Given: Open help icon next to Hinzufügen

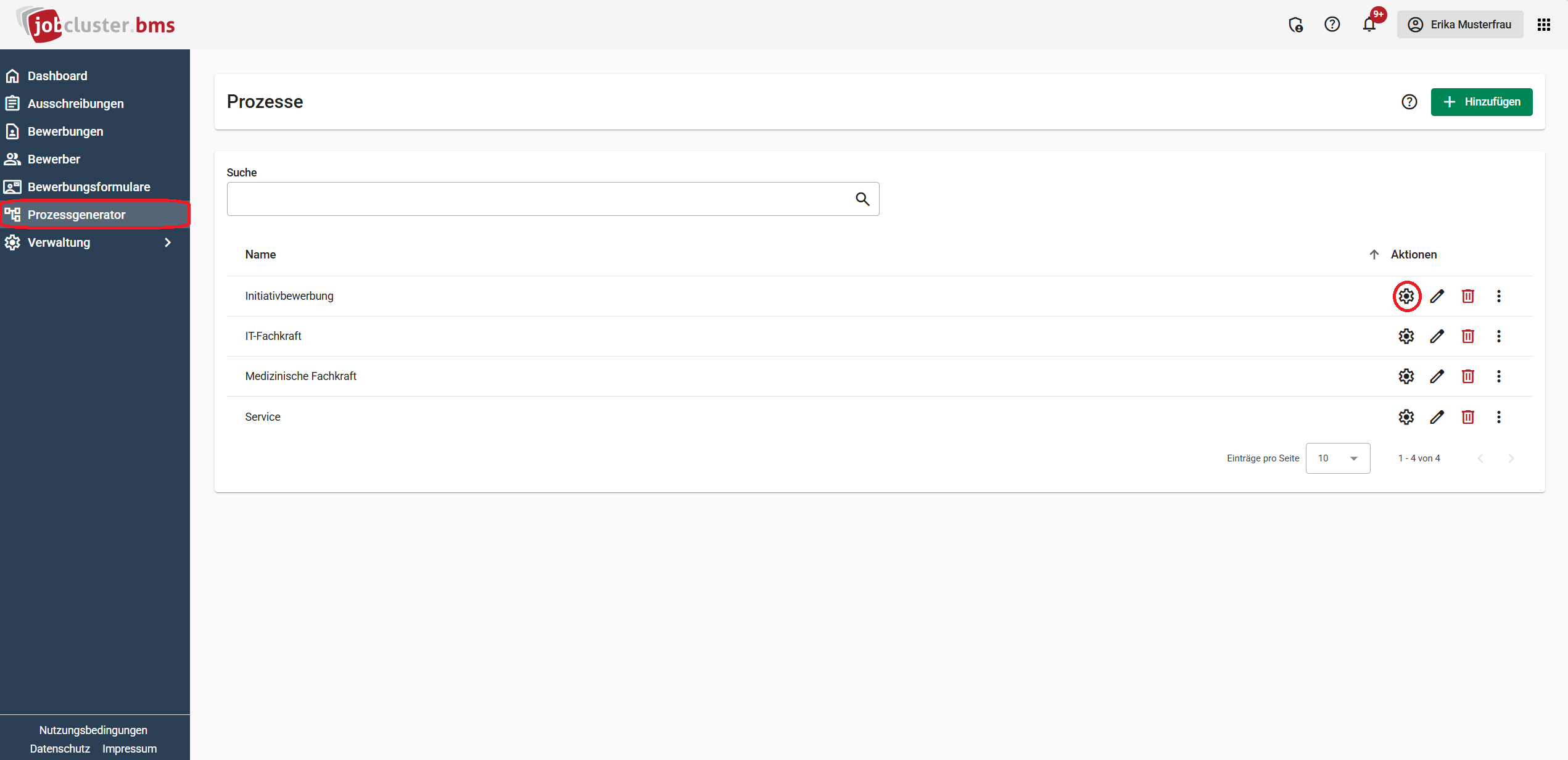Looking at the screenshot, I should click(1409, 102).
